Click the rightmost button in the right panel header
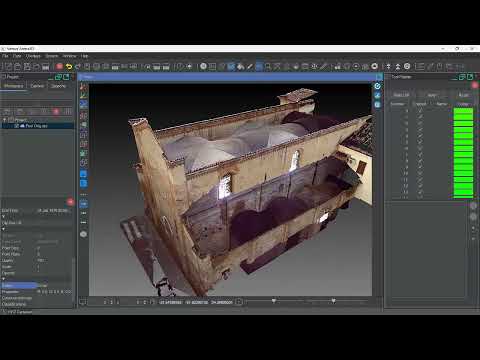Image resolution: width=480 pixels, height=360 pixels. click(x=464, y=95)
